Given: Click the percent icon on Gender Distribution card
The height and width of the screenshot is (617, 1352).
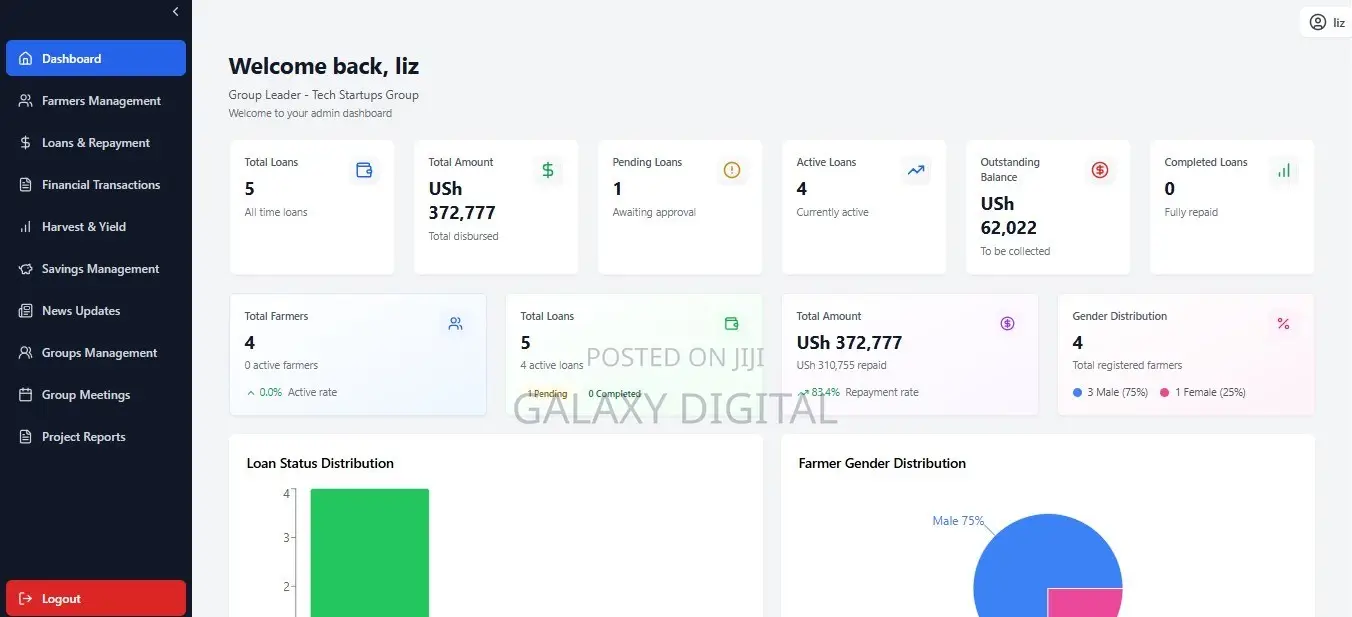Looking at the screenshot, I should [x=1284, y=324].
